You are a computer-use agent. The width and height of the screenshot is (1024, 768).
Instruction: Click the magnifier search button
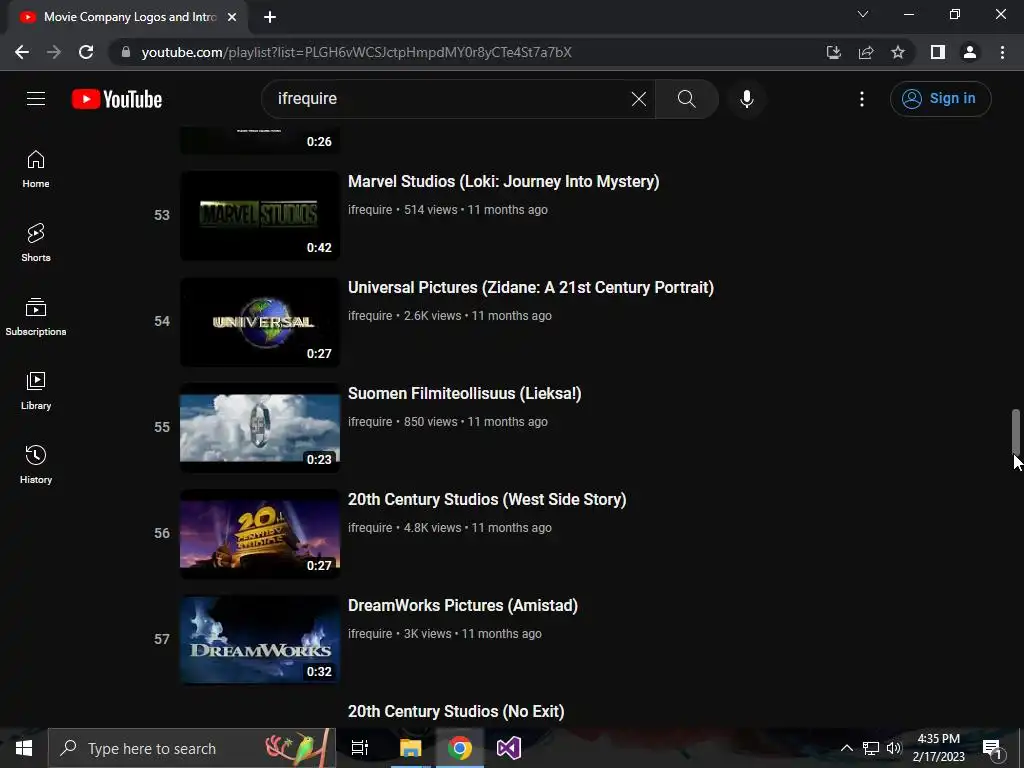[686, 99]
